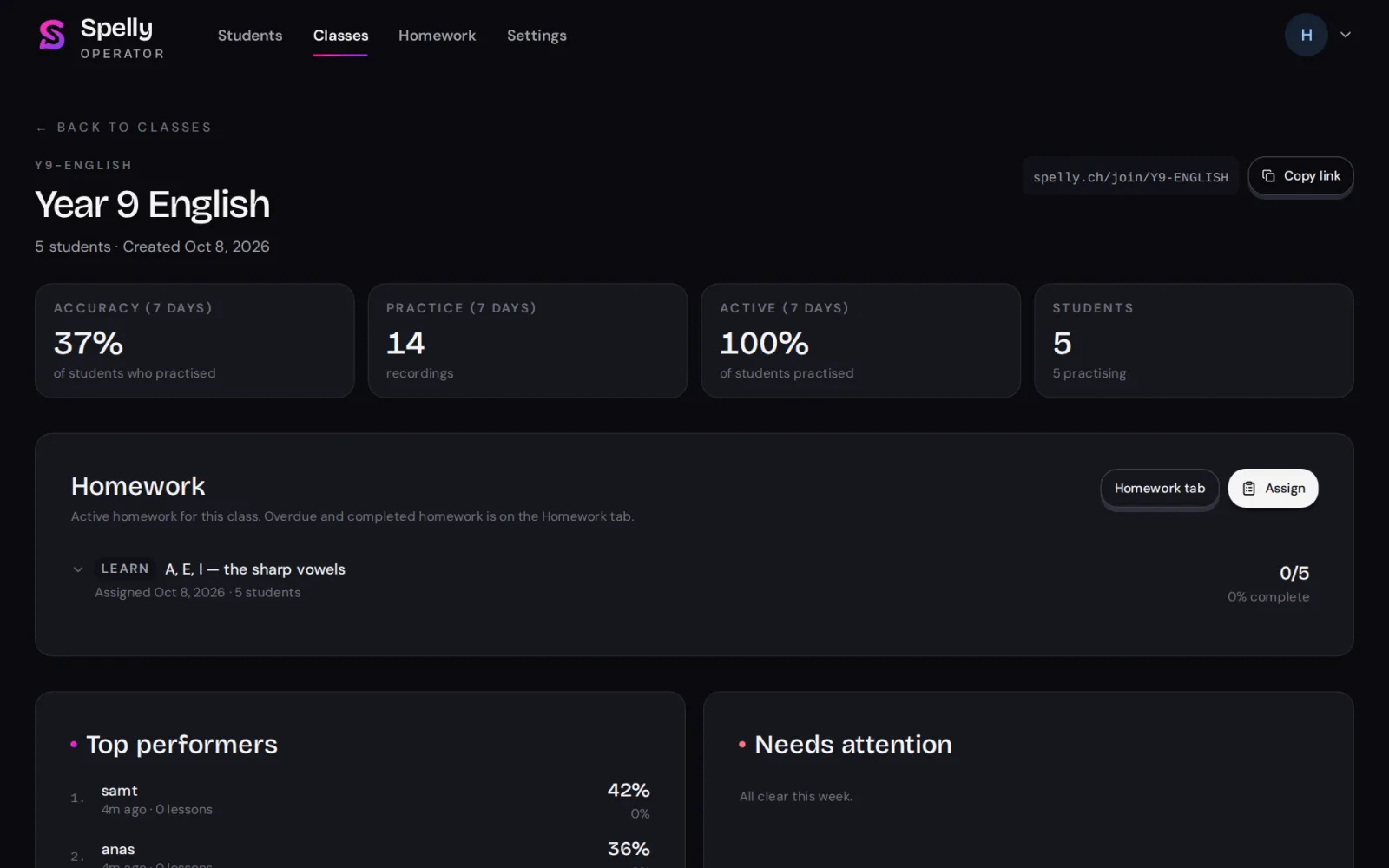The image size is (1389, 868).
Task: Open the Students count card
Action: coord(1194,341)
